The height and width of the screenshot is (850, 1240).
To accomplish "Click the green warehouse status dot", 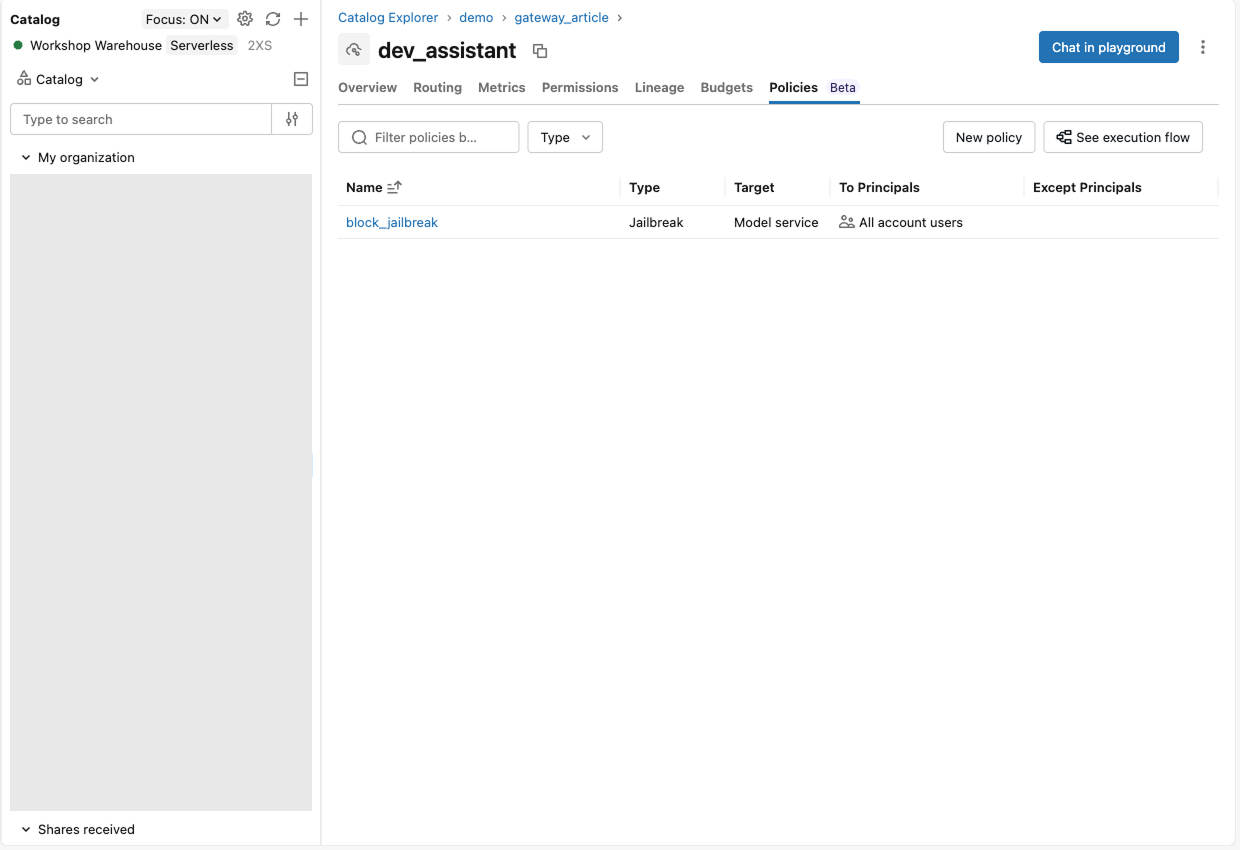I will pyautogui.click(x=18, y=45).
